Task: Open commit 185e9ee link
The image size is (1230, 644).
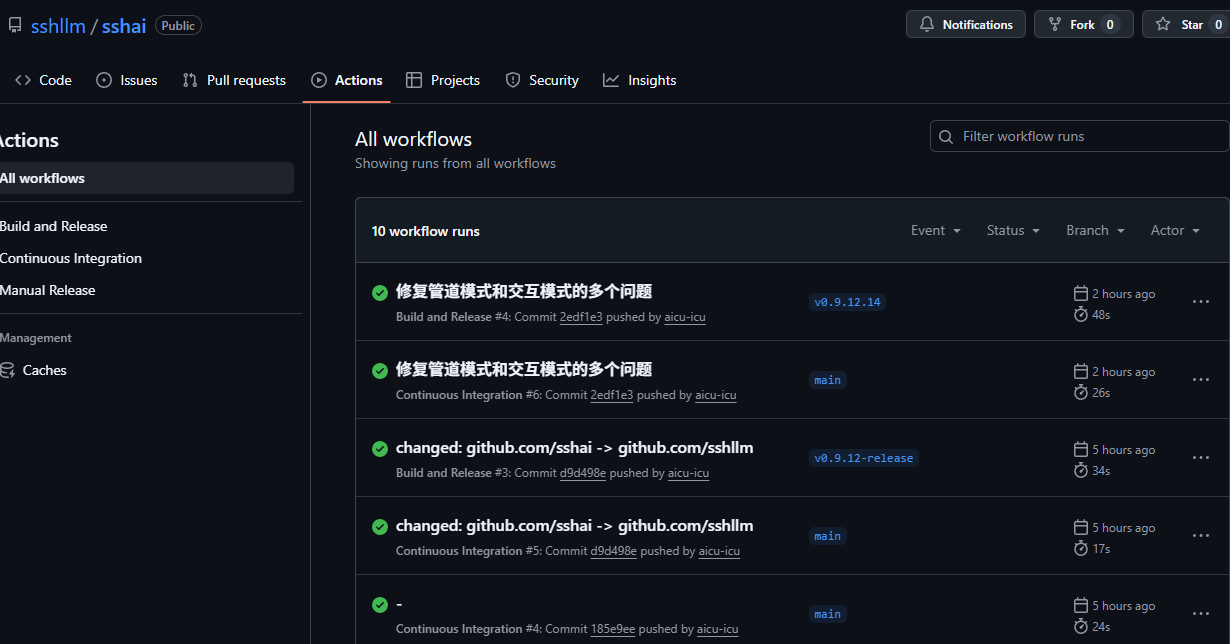Action: click(613, 629)
